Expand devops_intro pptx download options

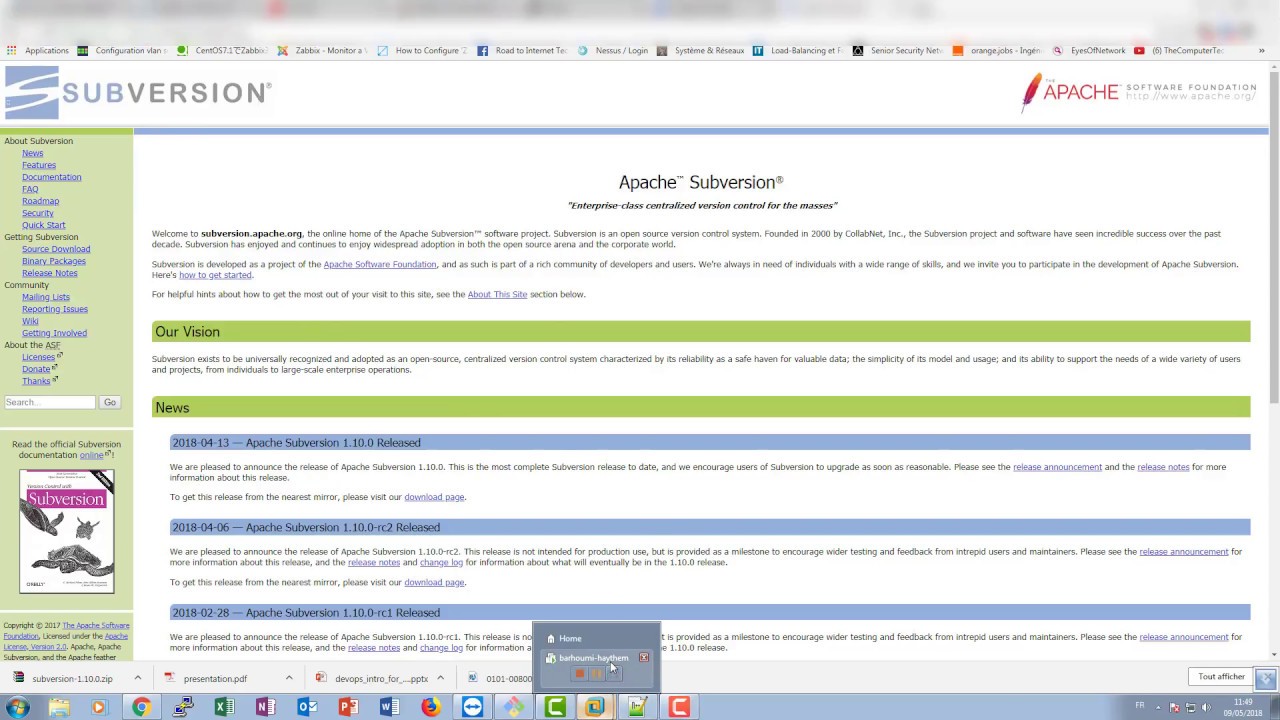(x=440, y=678)
